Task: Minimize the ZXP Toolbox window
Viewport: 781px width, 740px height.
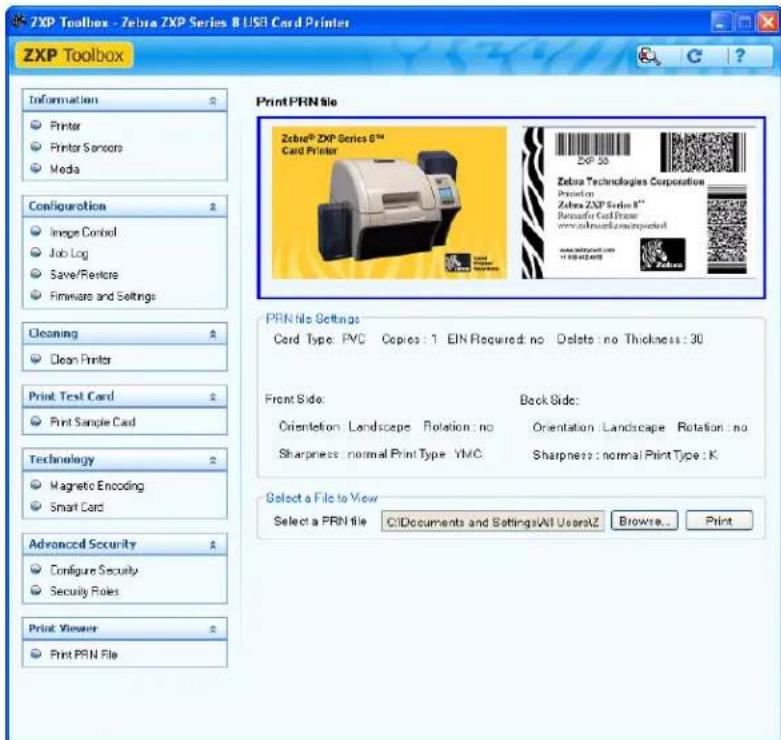Action: click(x=720, y=22)
